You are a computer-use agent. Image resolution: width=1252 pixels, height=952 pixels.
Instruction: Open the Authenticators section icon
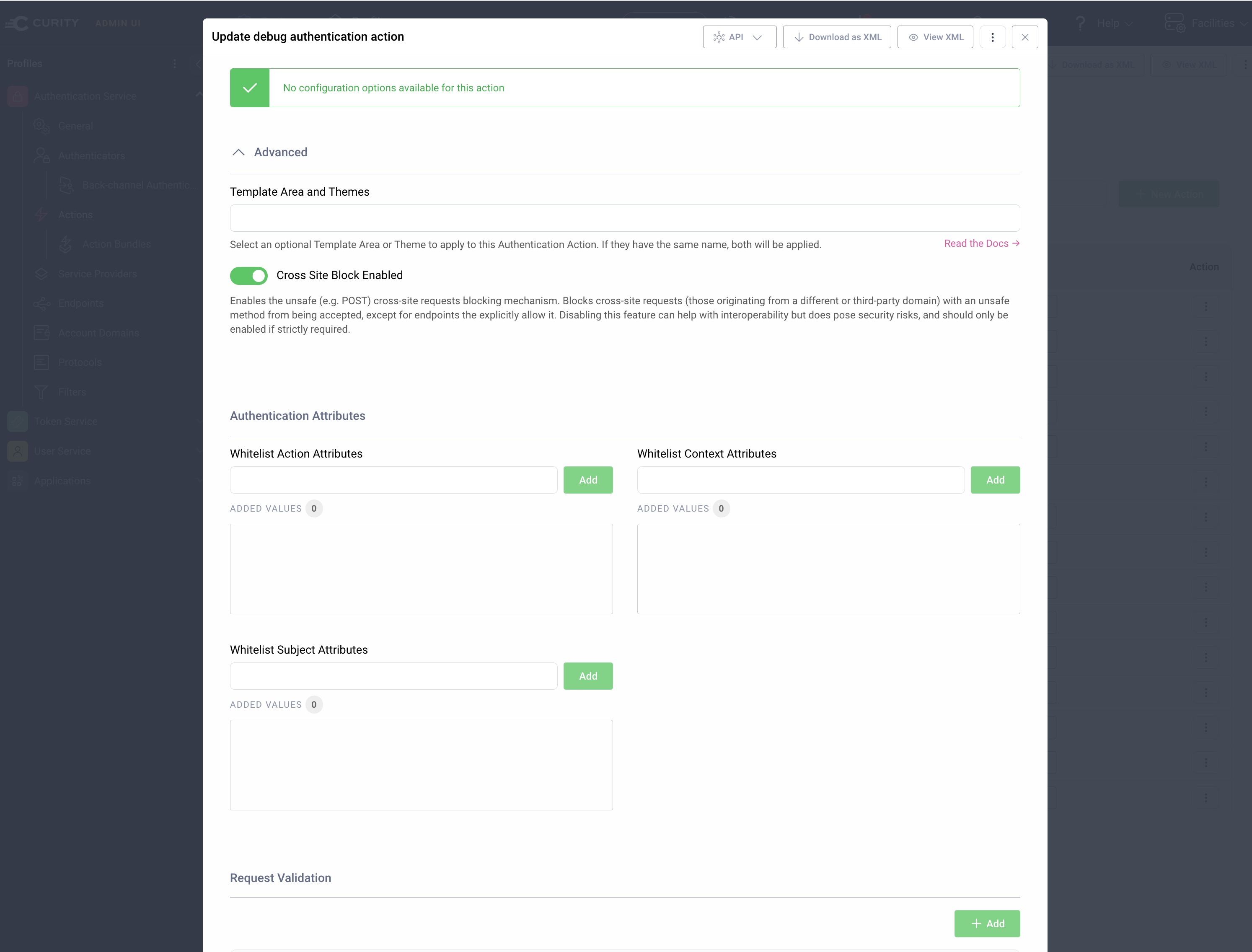coord(41,155)
